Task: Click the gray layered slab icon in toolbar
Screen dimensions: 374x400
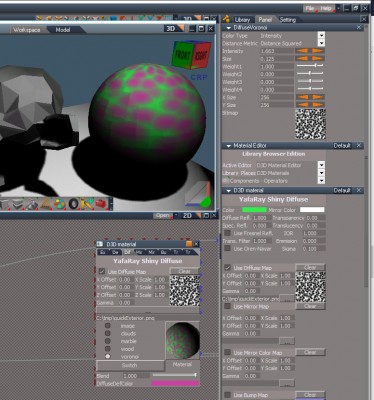Action: click(x=18, y=204)
